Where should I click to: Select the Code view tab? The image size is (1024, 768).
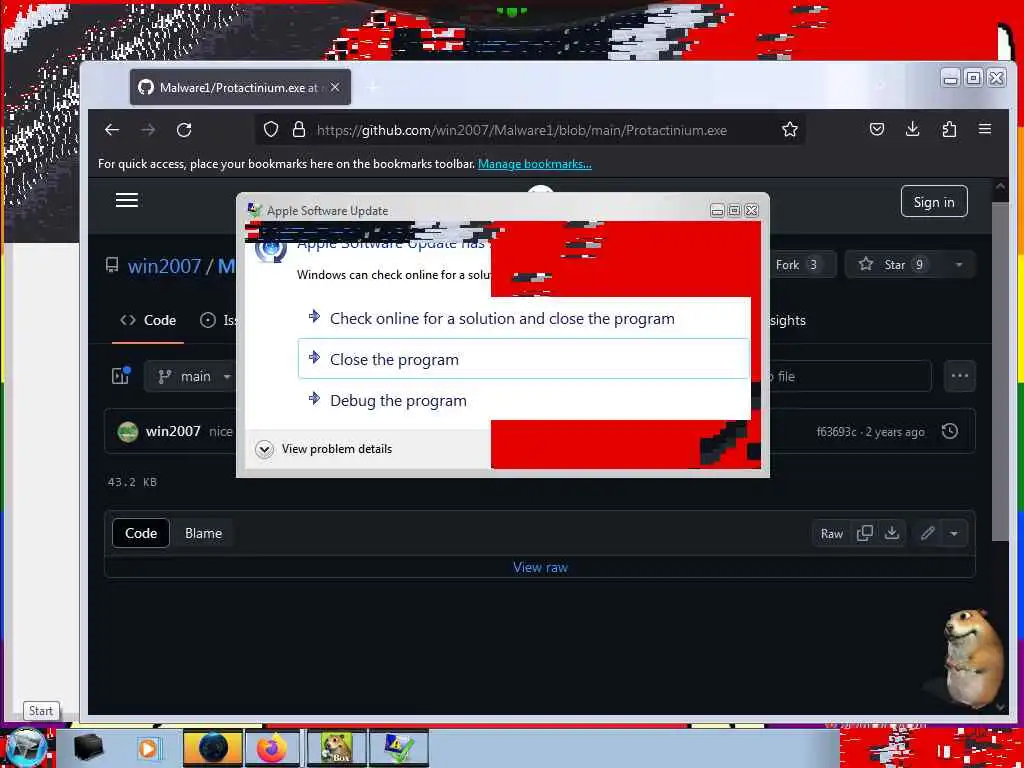[x=141, y=533]
